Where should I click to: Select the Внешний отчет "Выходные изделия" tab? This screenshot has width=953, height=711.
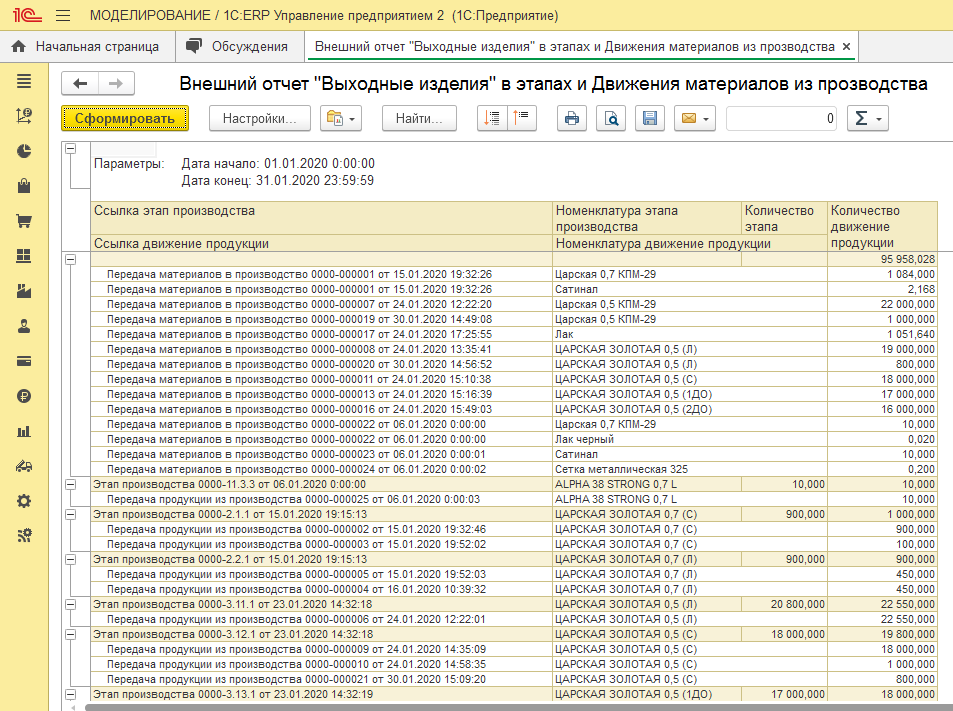tap(574, 47)
